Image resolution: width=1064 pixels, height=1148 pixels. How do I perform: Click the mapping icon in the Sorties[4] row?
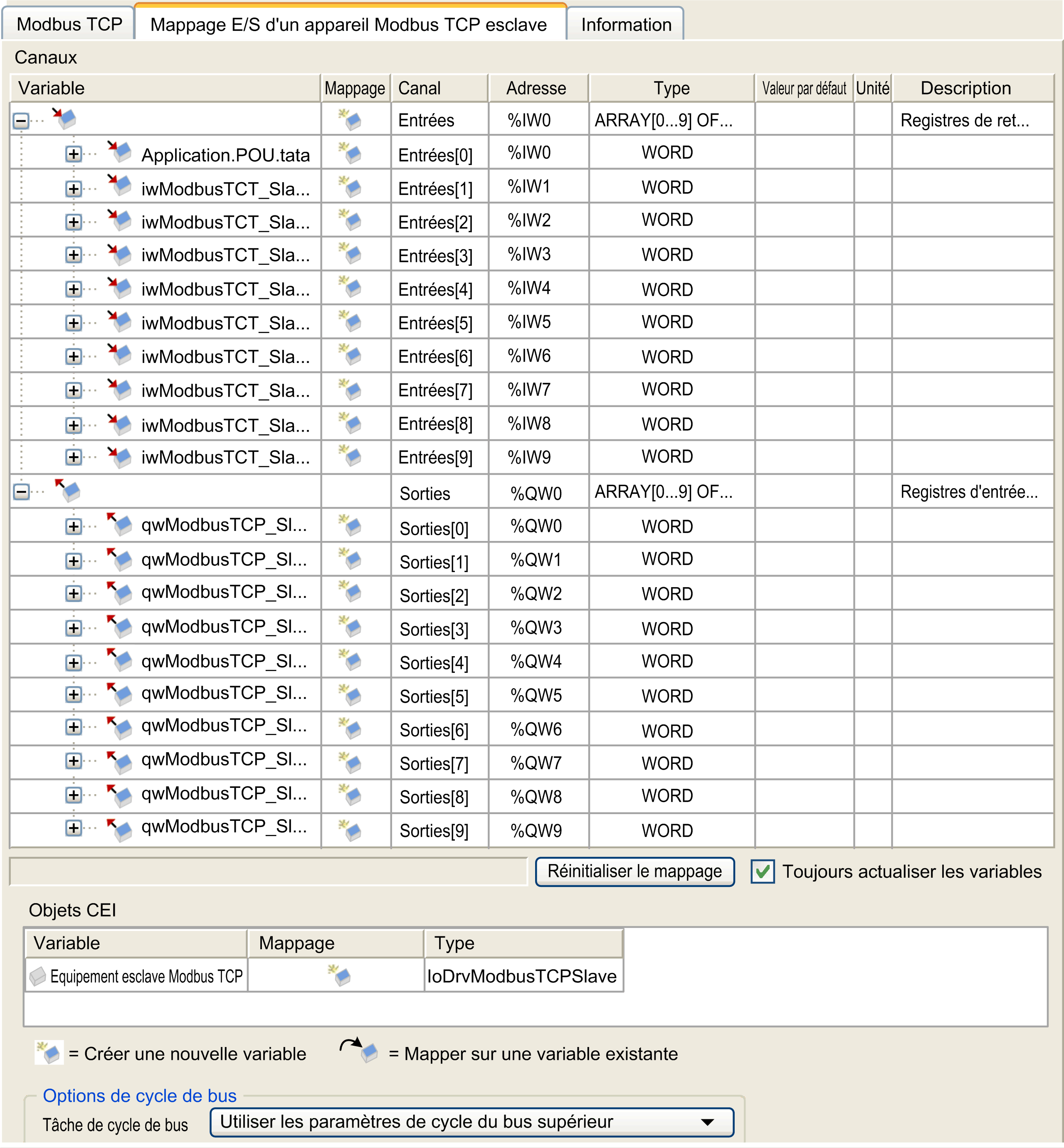tap(350, 660)
